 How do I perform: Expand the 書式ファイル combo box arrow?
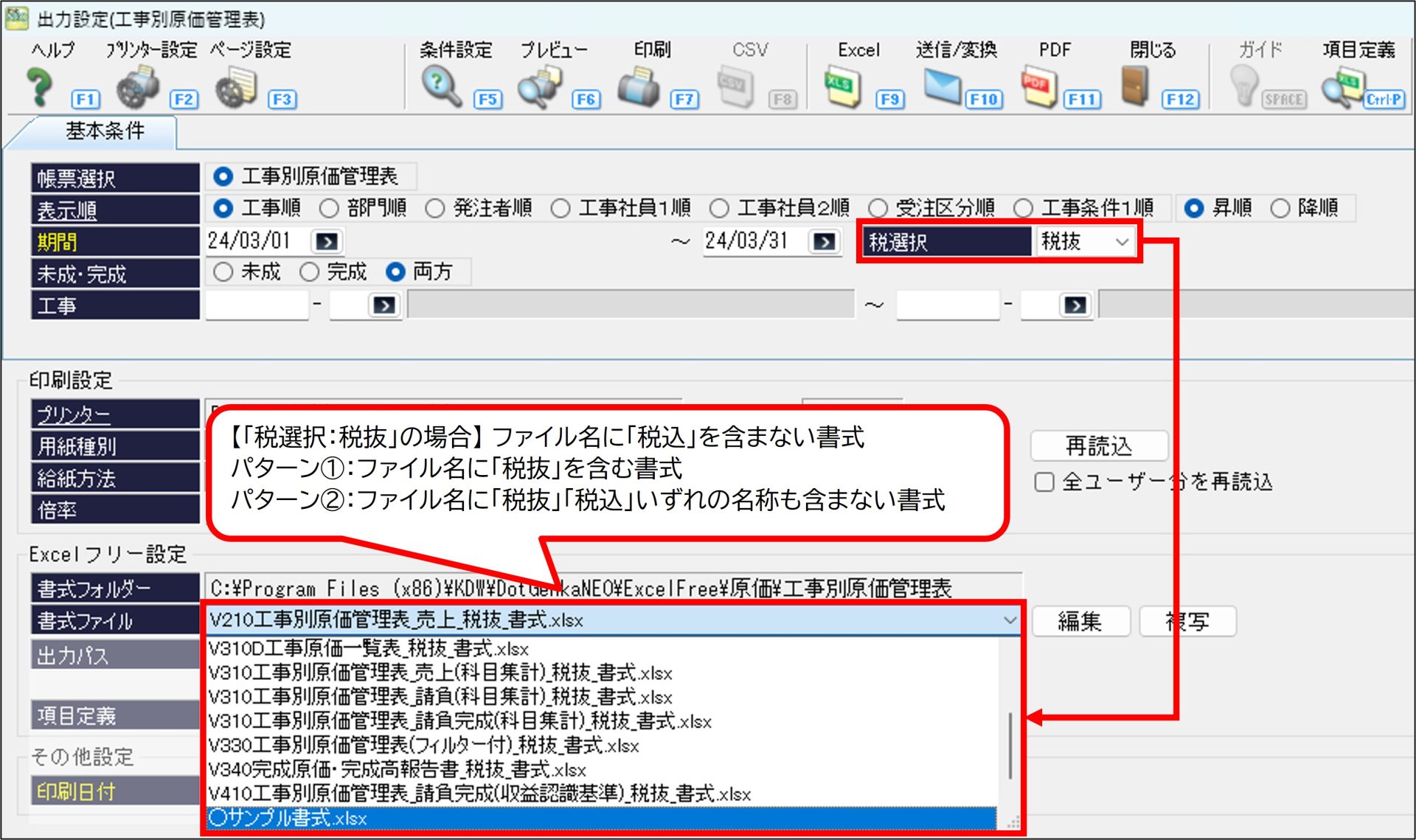pos(1010,620)
